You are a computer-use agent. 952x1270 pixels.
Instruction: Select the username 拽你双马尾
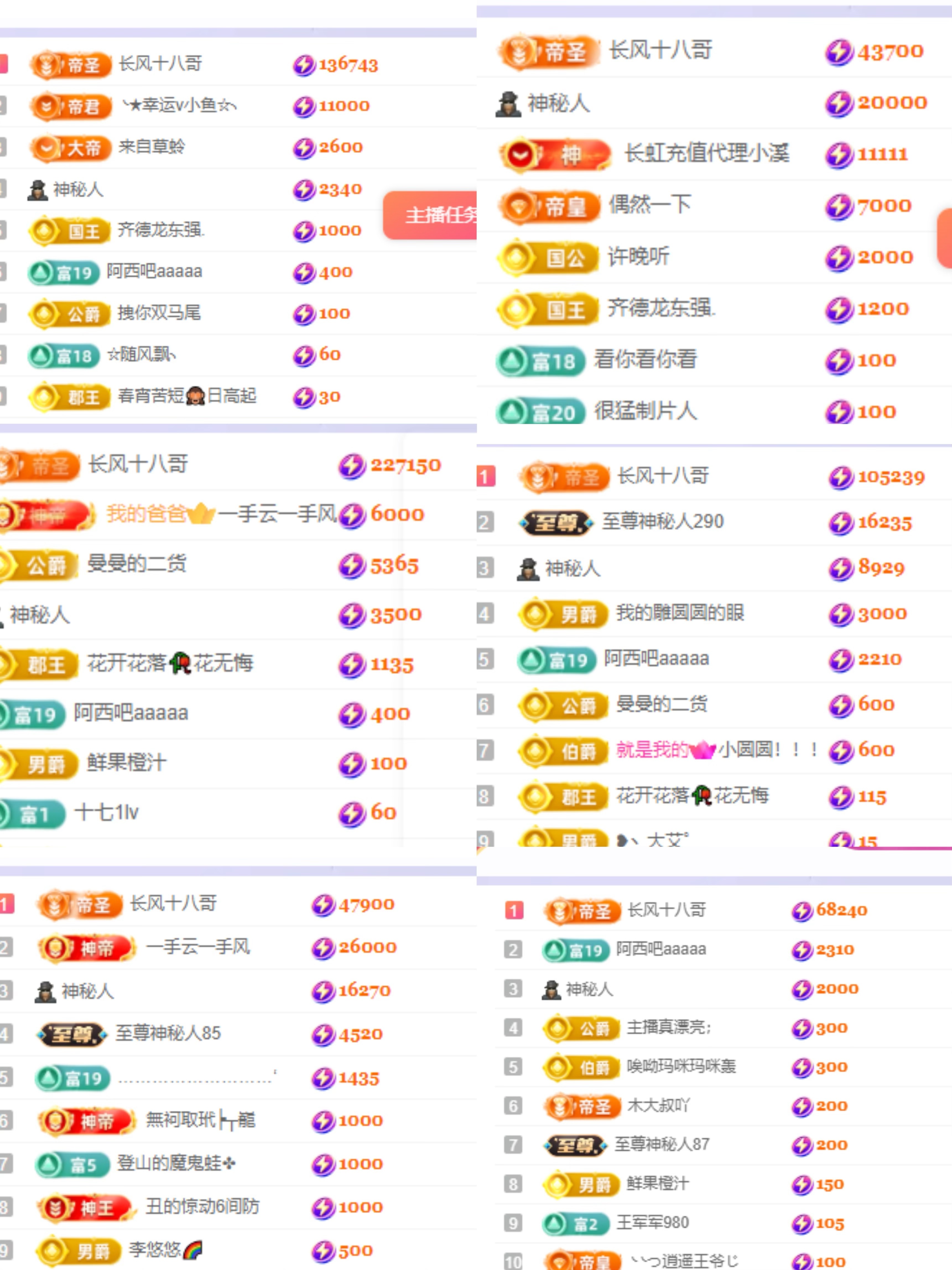(159, 313)
